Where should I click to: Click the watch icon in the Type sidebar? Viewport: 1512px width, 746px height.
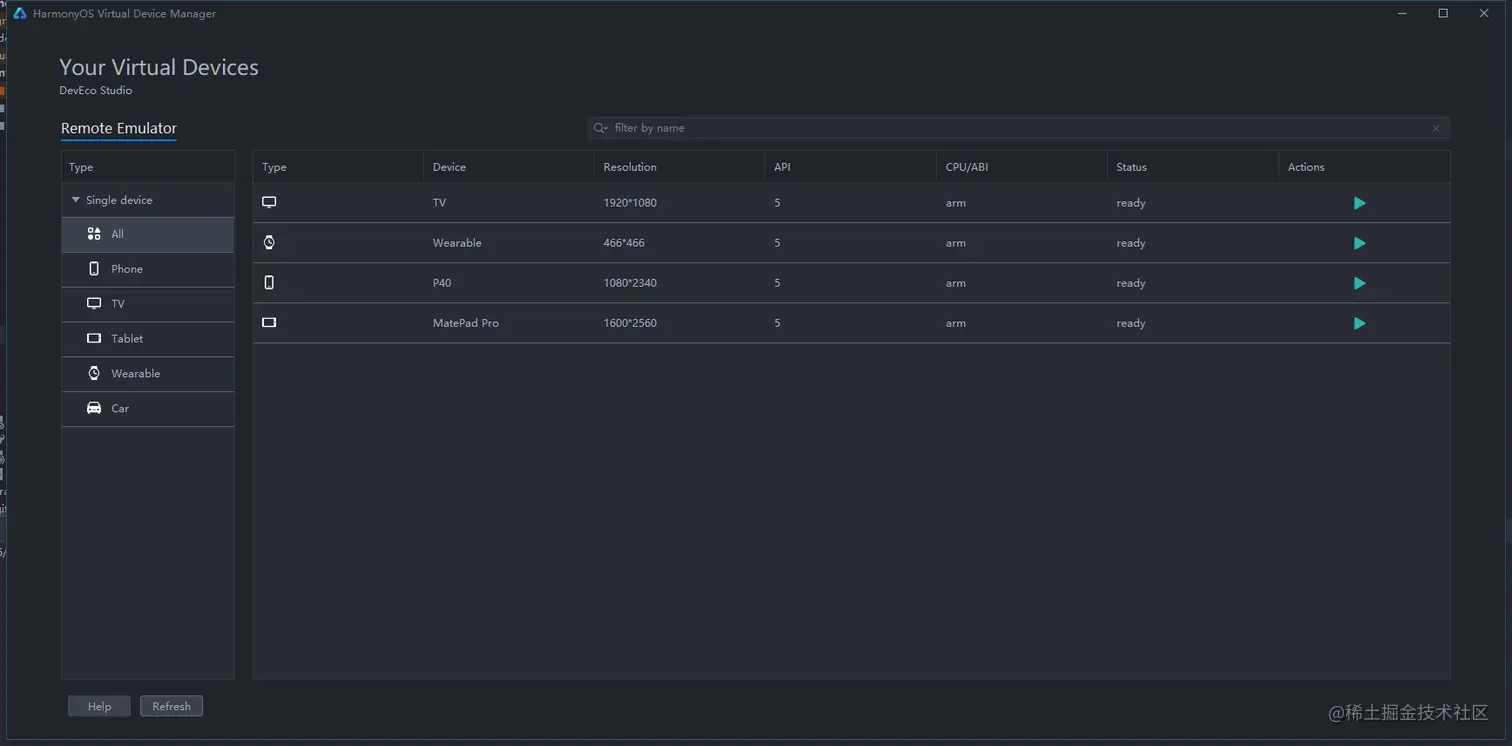(x=94, y=373)
